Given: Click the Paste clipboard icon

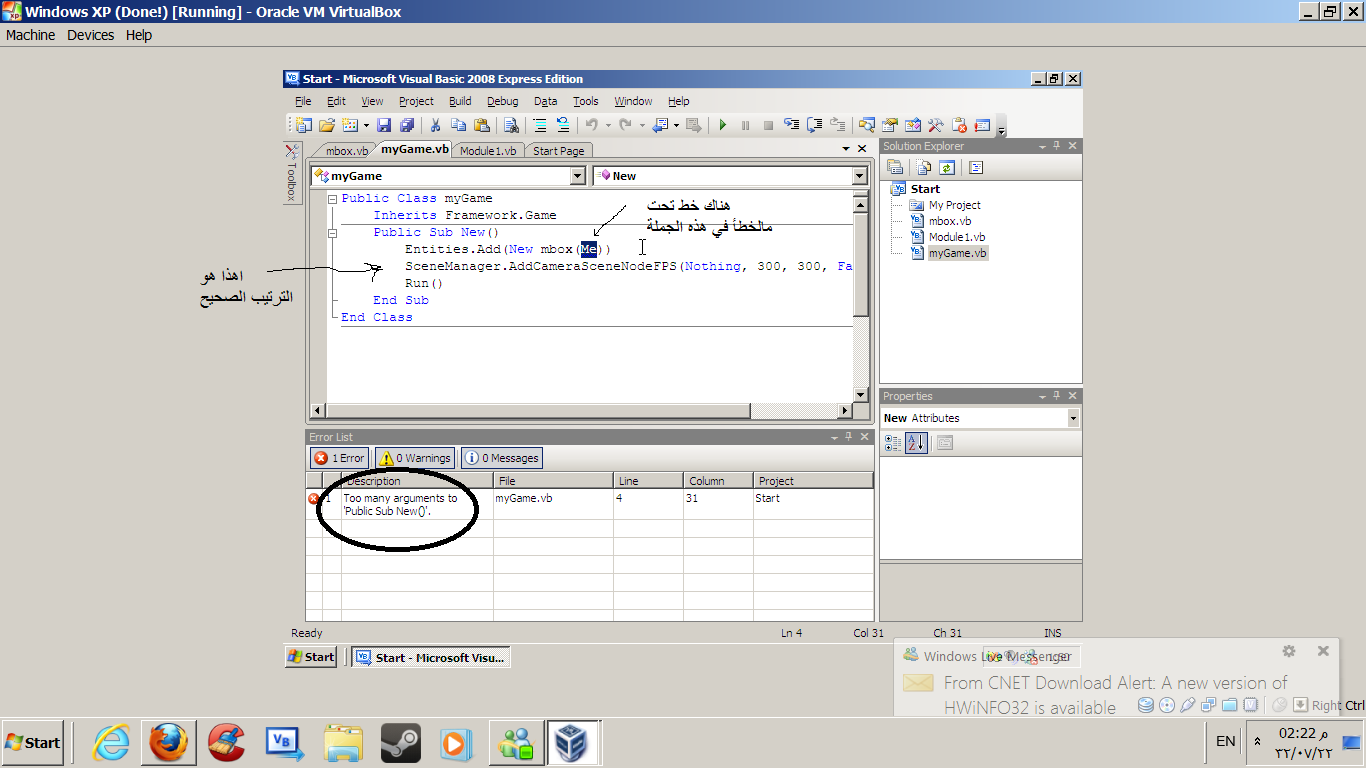Looking at the screenshot, I should (x=482, y=125).
